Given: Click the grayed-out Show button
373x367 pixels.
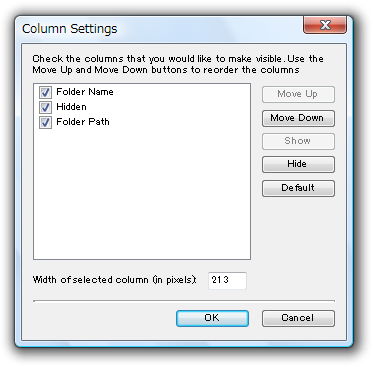Looking at the screenshot, I should tap(298, 141).
